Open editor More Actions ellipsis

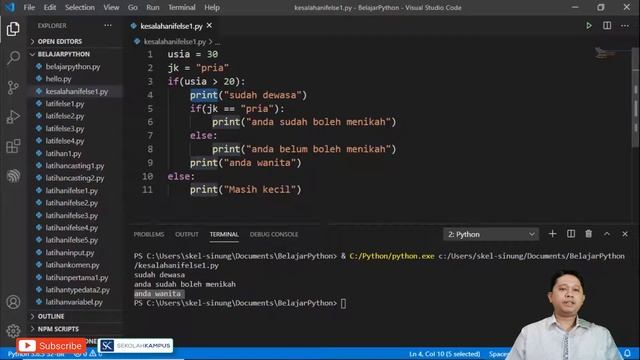click(625, 26)
